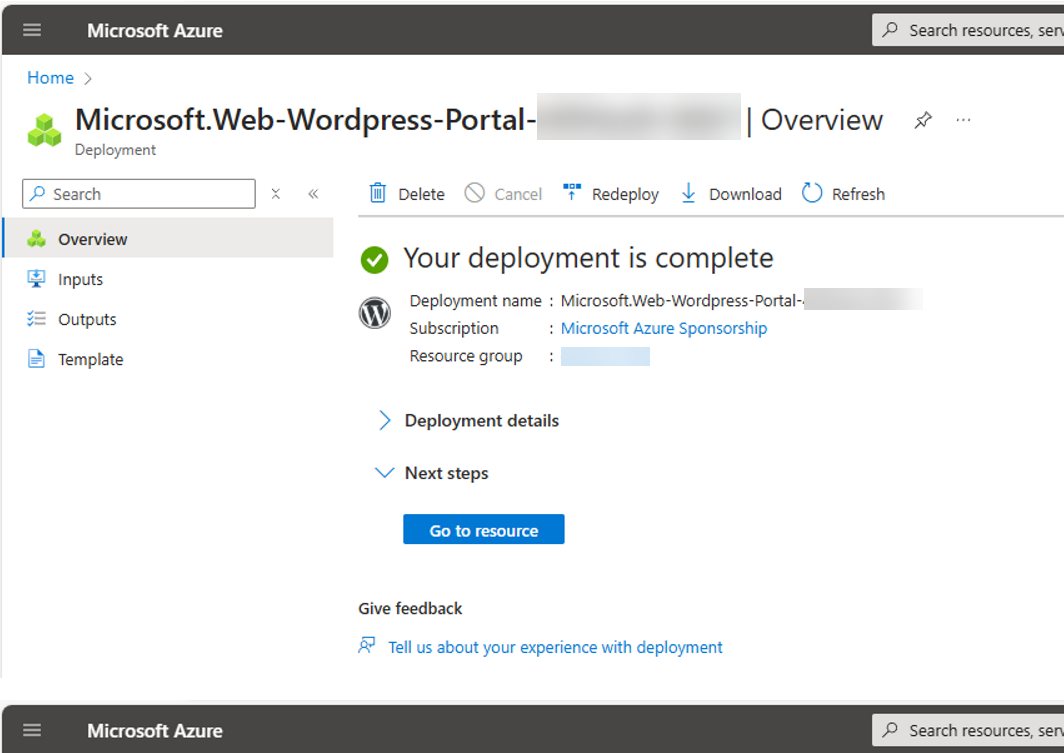Delete the deployment using trash icon
The width and height of the screenshot is (1064, 753).
click(407, 194)
